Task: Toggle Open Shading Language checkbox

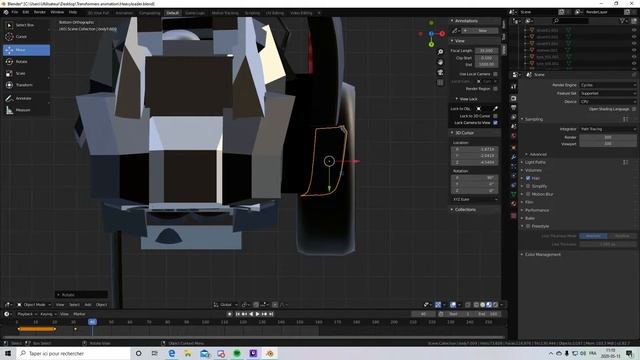Action: (634, 109)
